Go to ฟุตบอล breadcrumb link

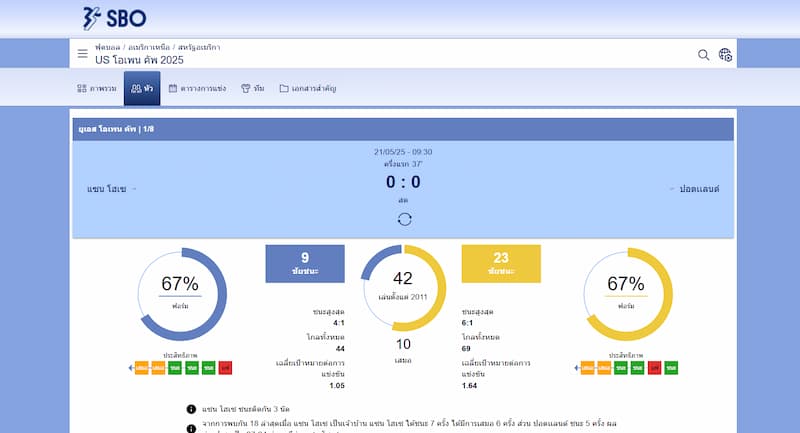pyautogui.click(x=107, y=47)
